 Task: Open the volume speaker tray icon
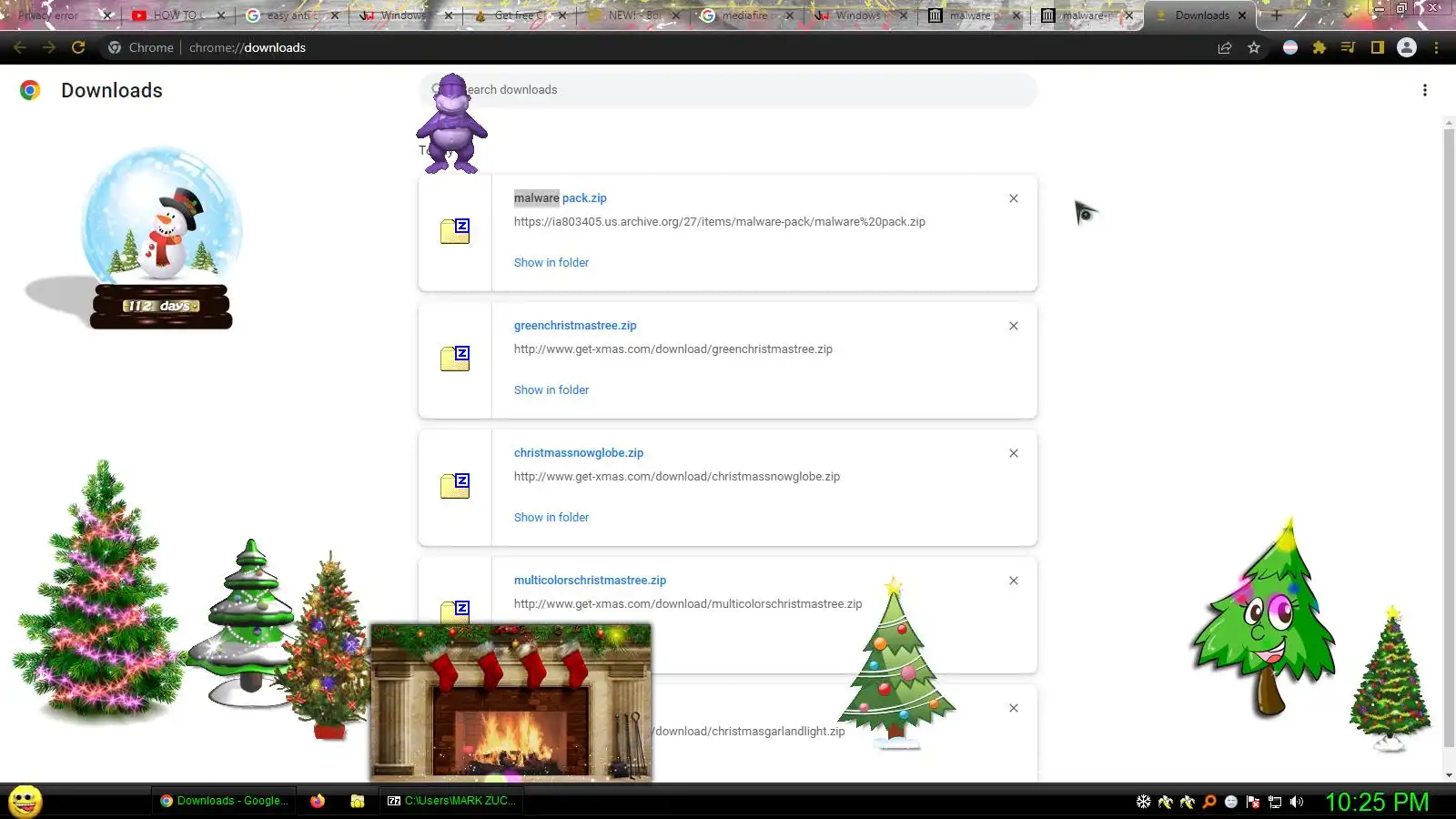point(1297,802)
